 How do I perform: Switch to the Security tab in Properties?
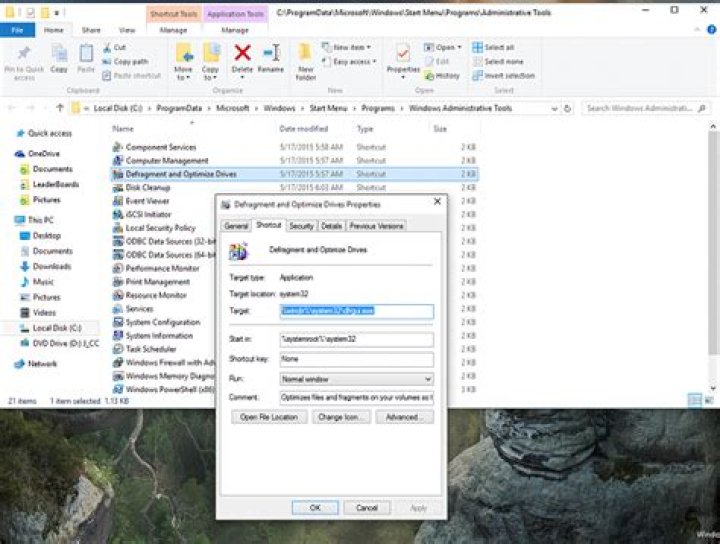(301, 227)
